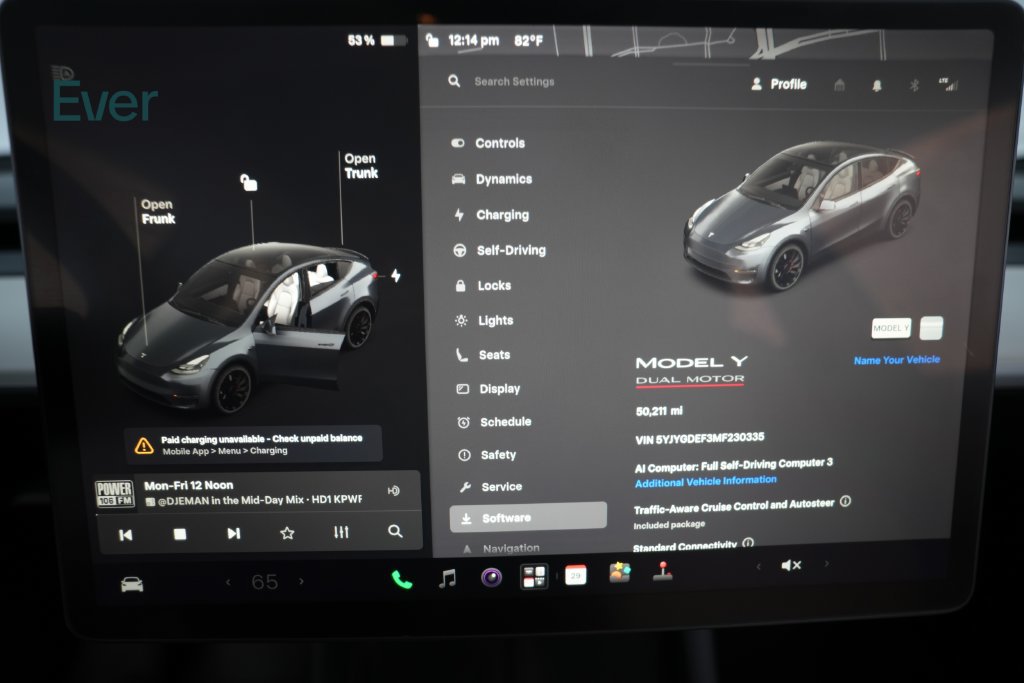The height and width of the screenshot is (683, 1024).
Task: Open the Schedule settings menu
Action: (494, 422)
